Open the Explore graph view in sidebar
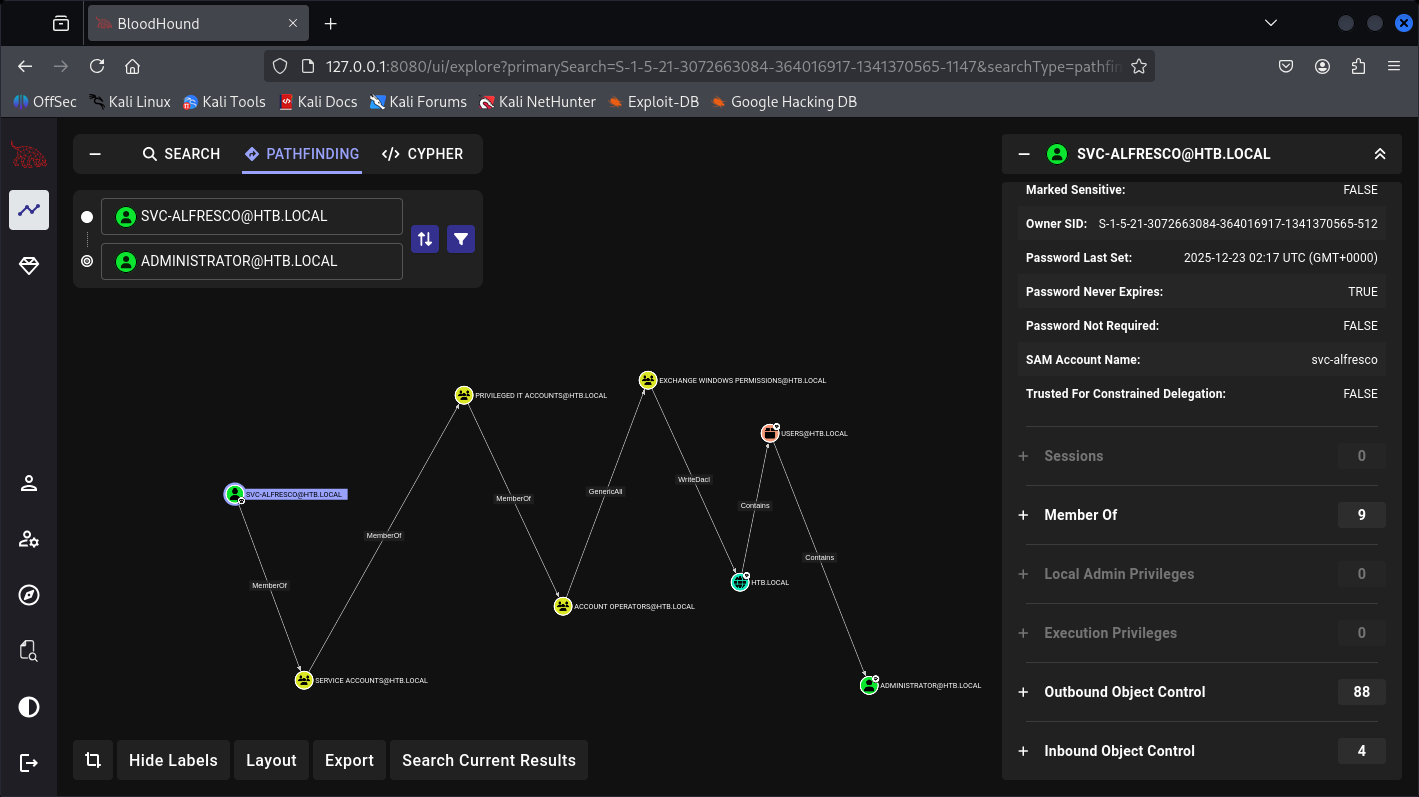This screenshot has height=797, width=1419. click(29, 210)
